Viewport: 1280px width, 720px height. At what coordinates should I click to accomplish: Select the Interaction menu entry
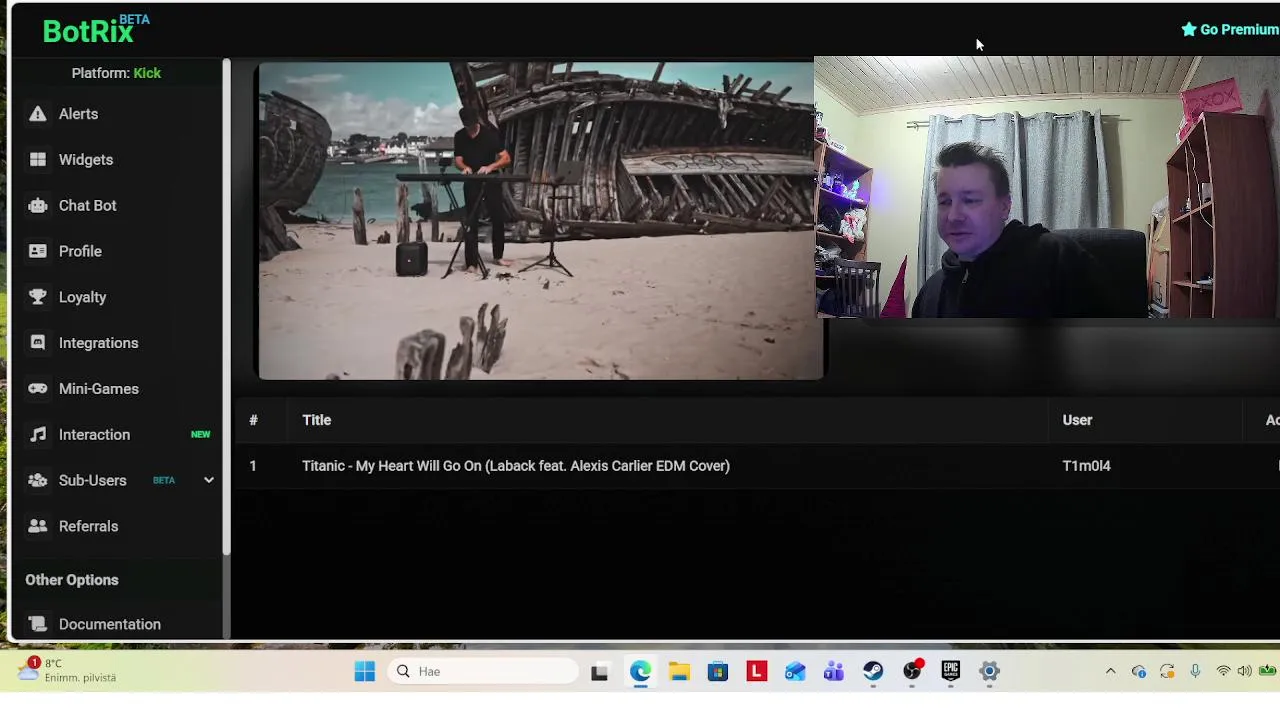[x=94, y=435]
